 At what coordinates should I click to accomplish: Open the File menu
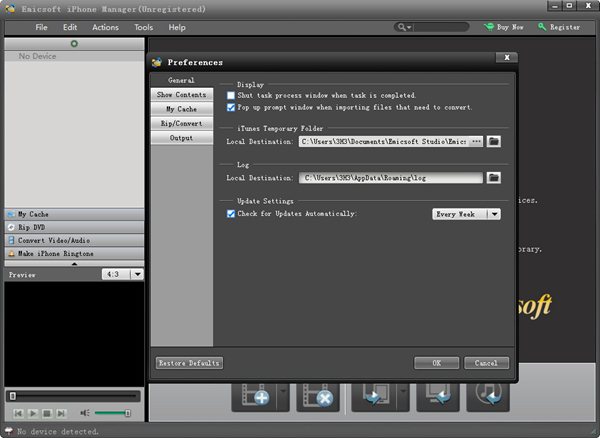(41, 28)
